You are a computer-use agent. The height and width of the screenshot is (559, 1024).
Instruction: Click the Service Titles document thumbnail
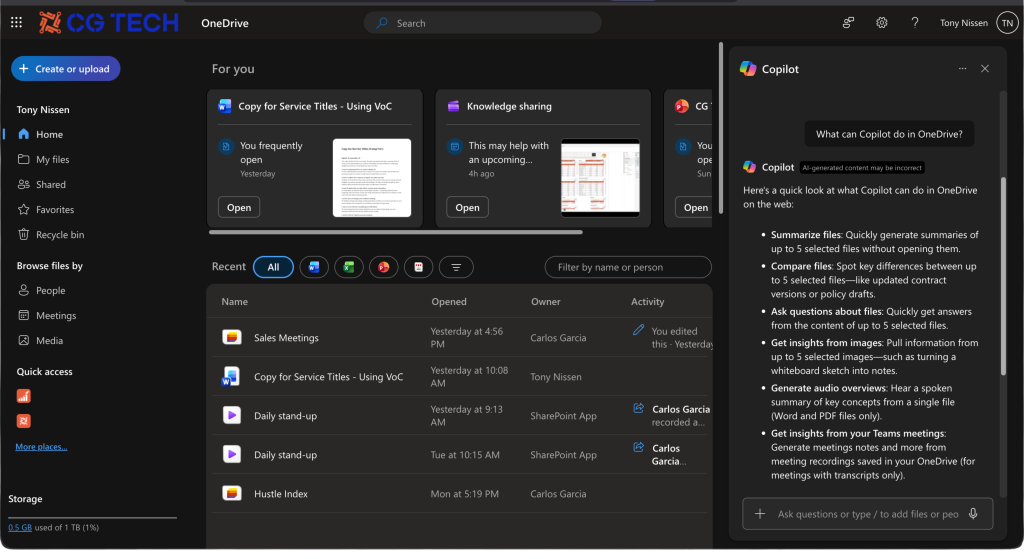coord(372,178)
